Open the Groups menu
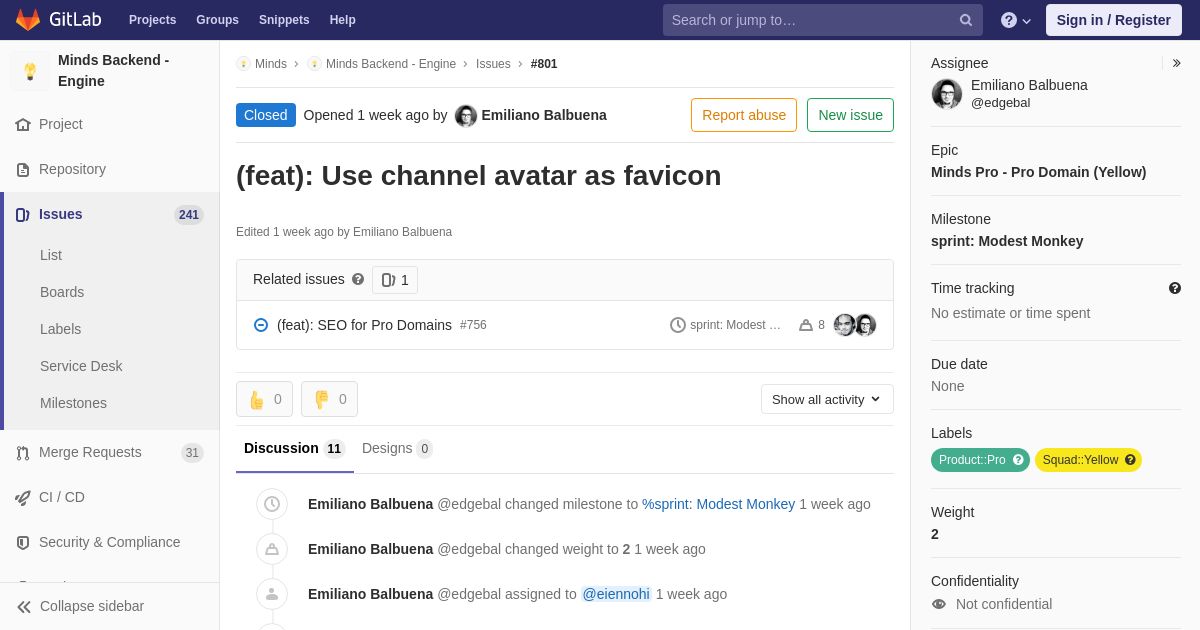Viewport: 1200px width, 630px height. (x=217, y=20)
